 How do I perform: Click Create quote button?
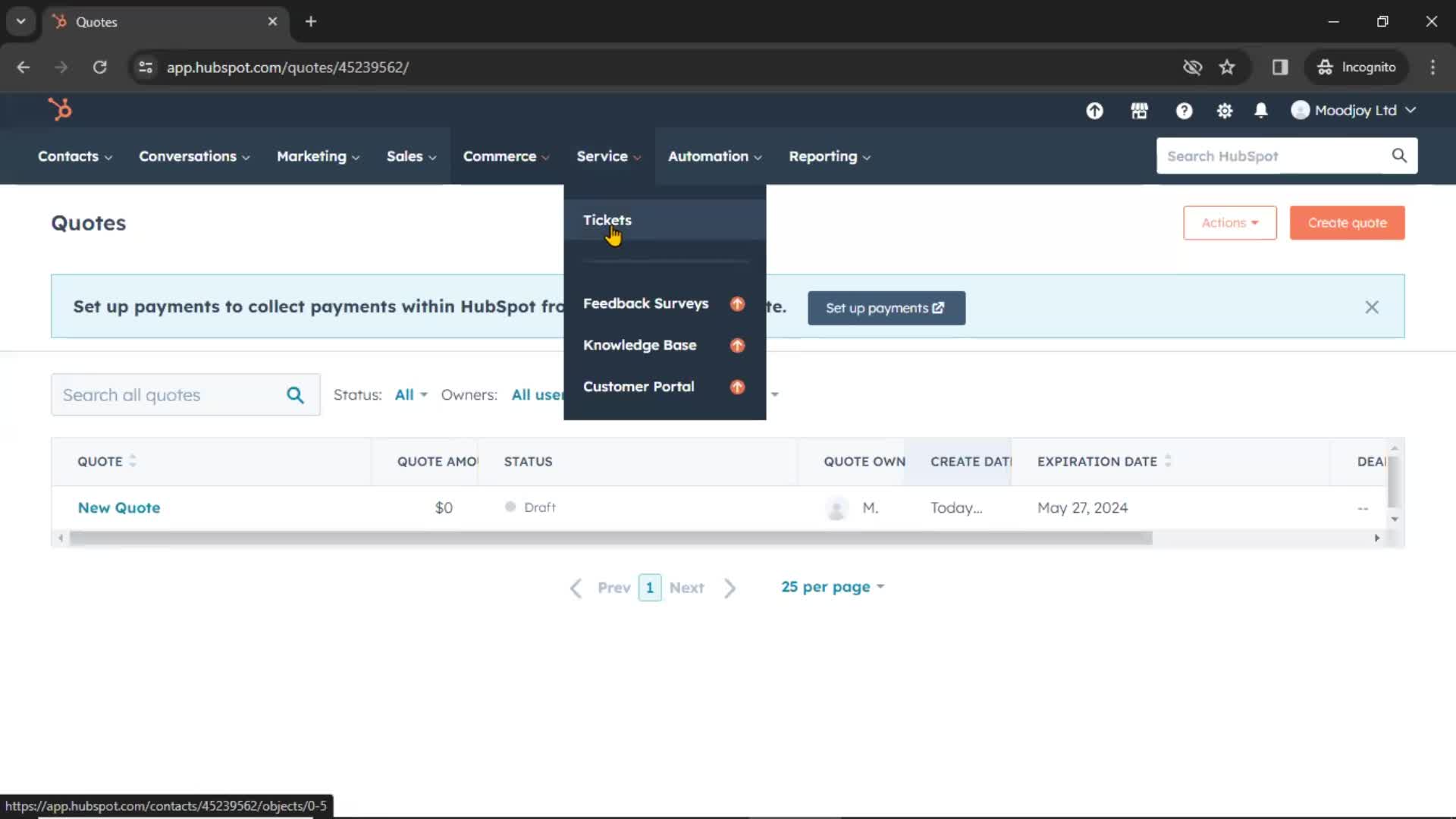pyautogui.click(x=1347, y=223)
